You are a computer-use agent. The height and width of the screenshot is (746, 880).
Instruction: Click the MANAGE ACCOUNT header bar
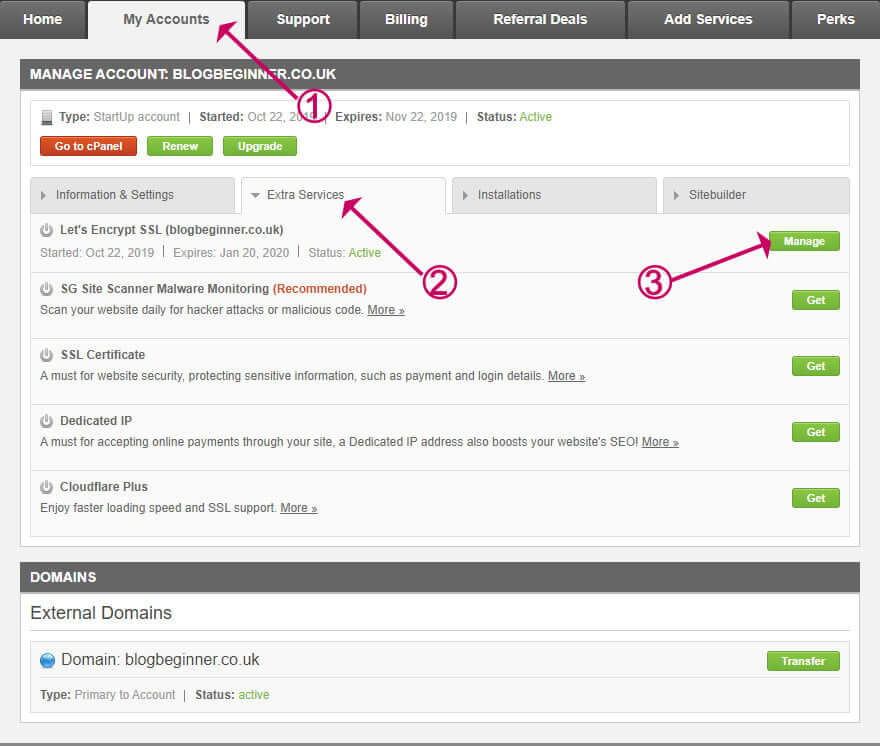coord(440,75)
